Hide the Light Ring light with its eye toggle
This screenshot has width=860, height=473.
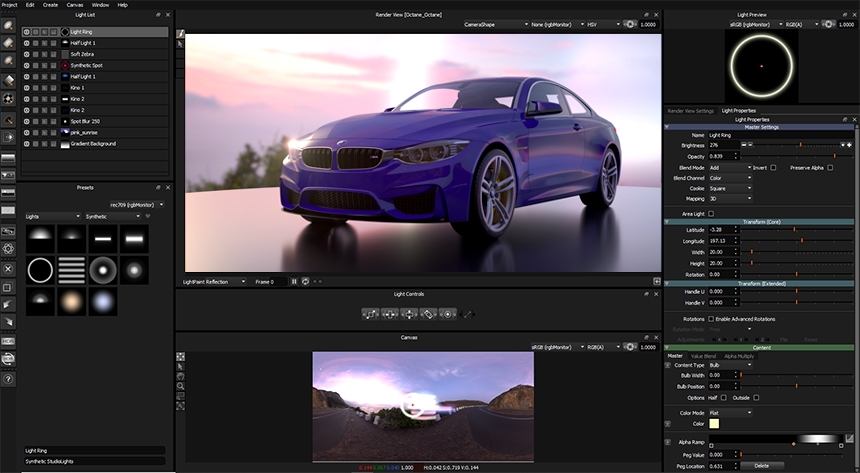pyautogui.click(x=26, y=32)
